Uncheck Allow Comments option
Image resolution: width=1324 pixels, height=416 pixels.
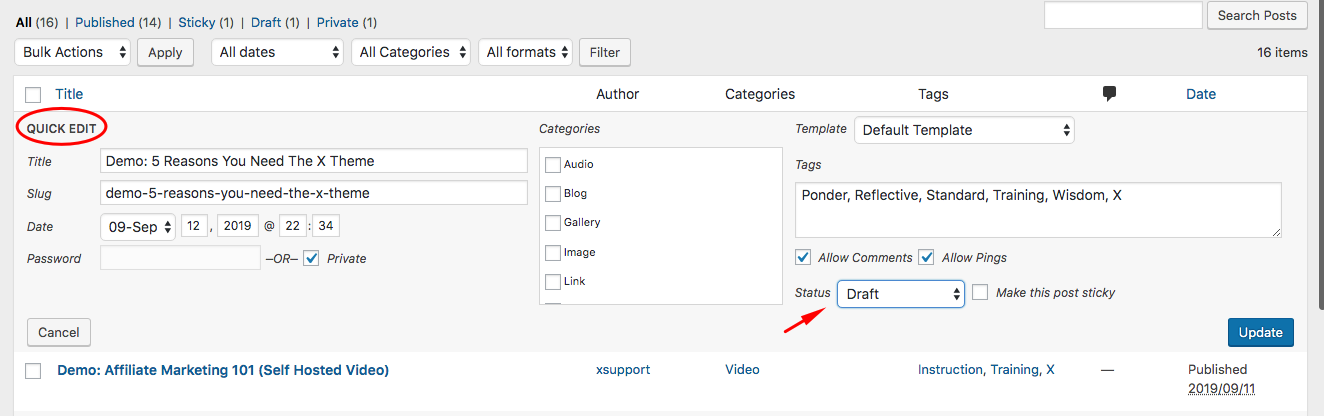803,257
